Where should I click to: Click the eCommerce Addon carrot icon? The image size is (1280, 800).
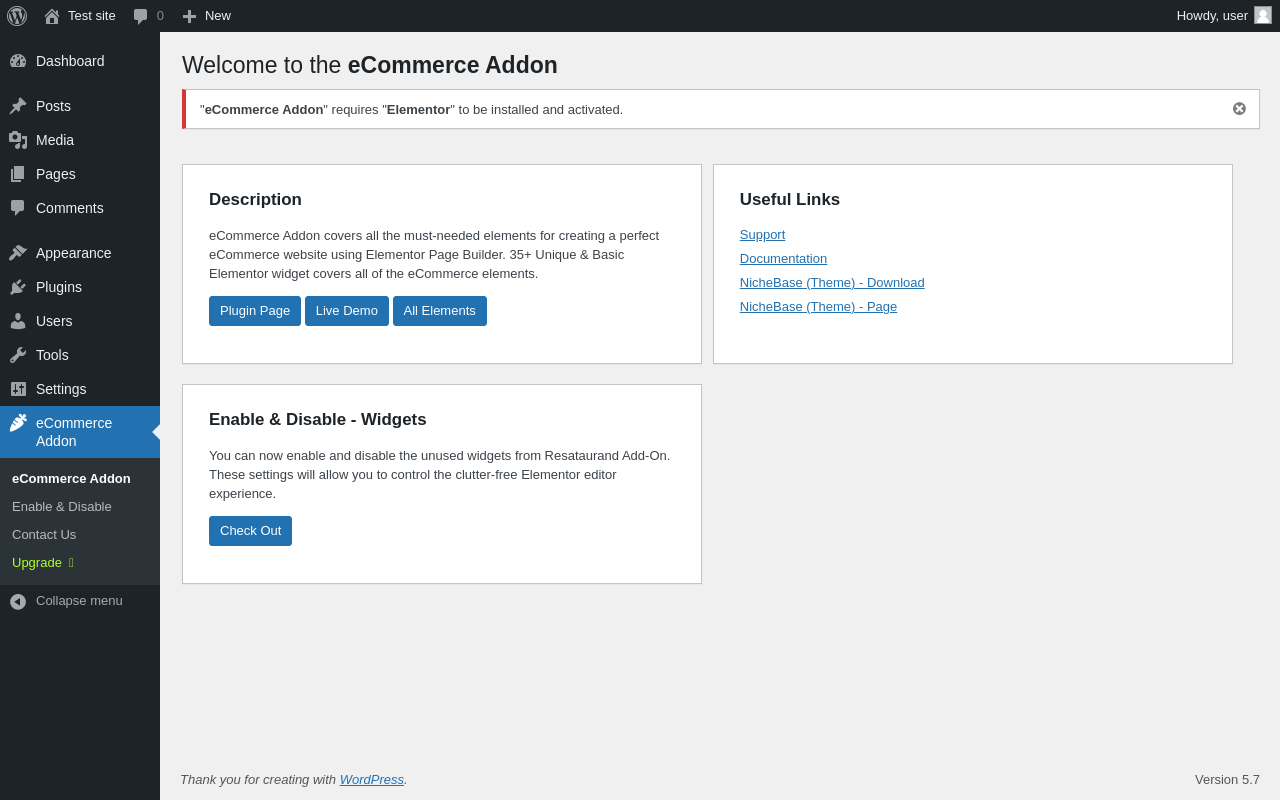point(18,423)
